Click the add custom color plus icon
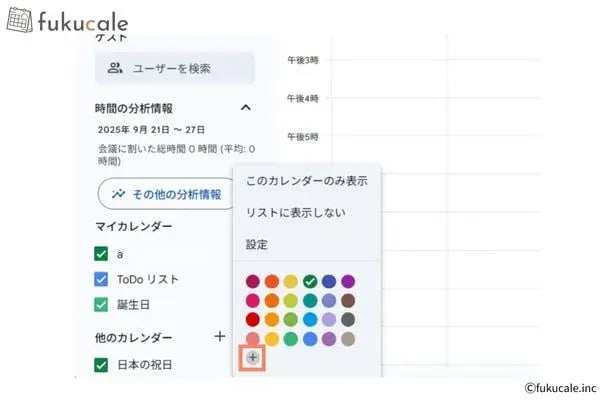Viewport: 600px width, 400px height. pyautogui.click(x=253, y=357)
